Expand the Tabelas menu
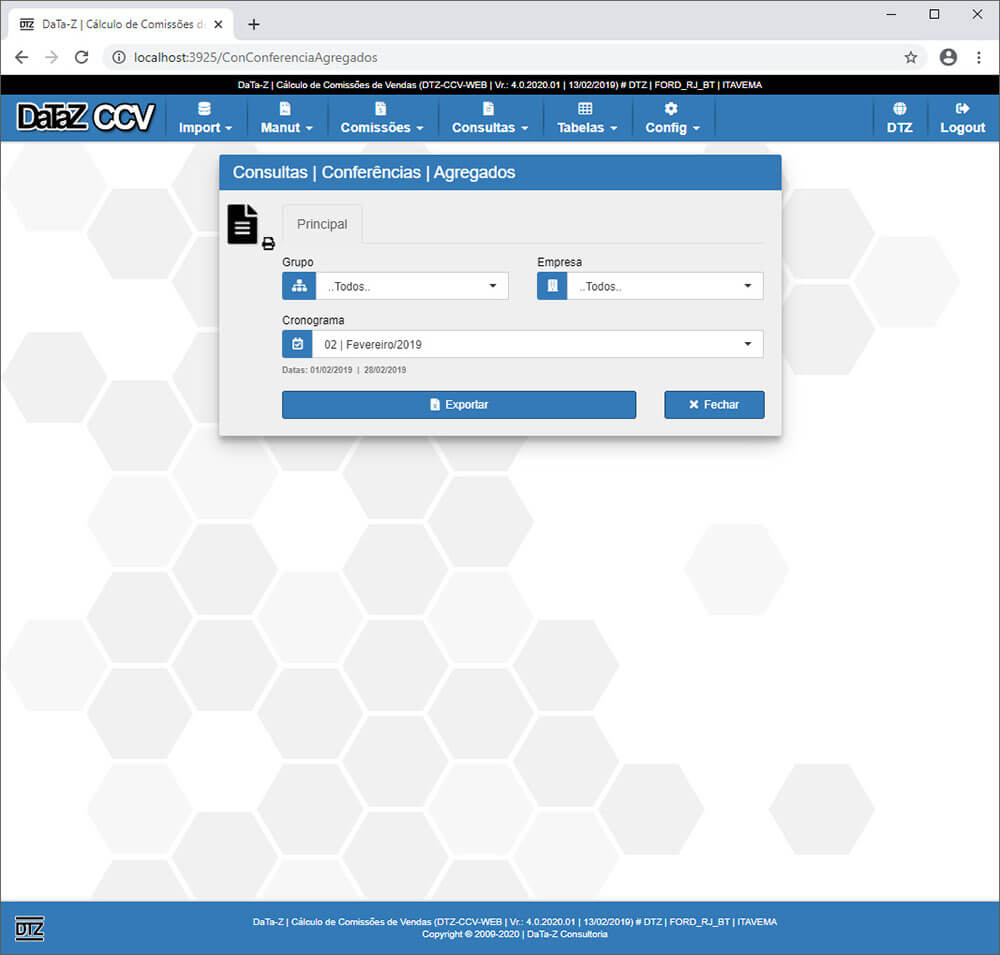This screenshot has height=955, width=1000. click(586, 118)
